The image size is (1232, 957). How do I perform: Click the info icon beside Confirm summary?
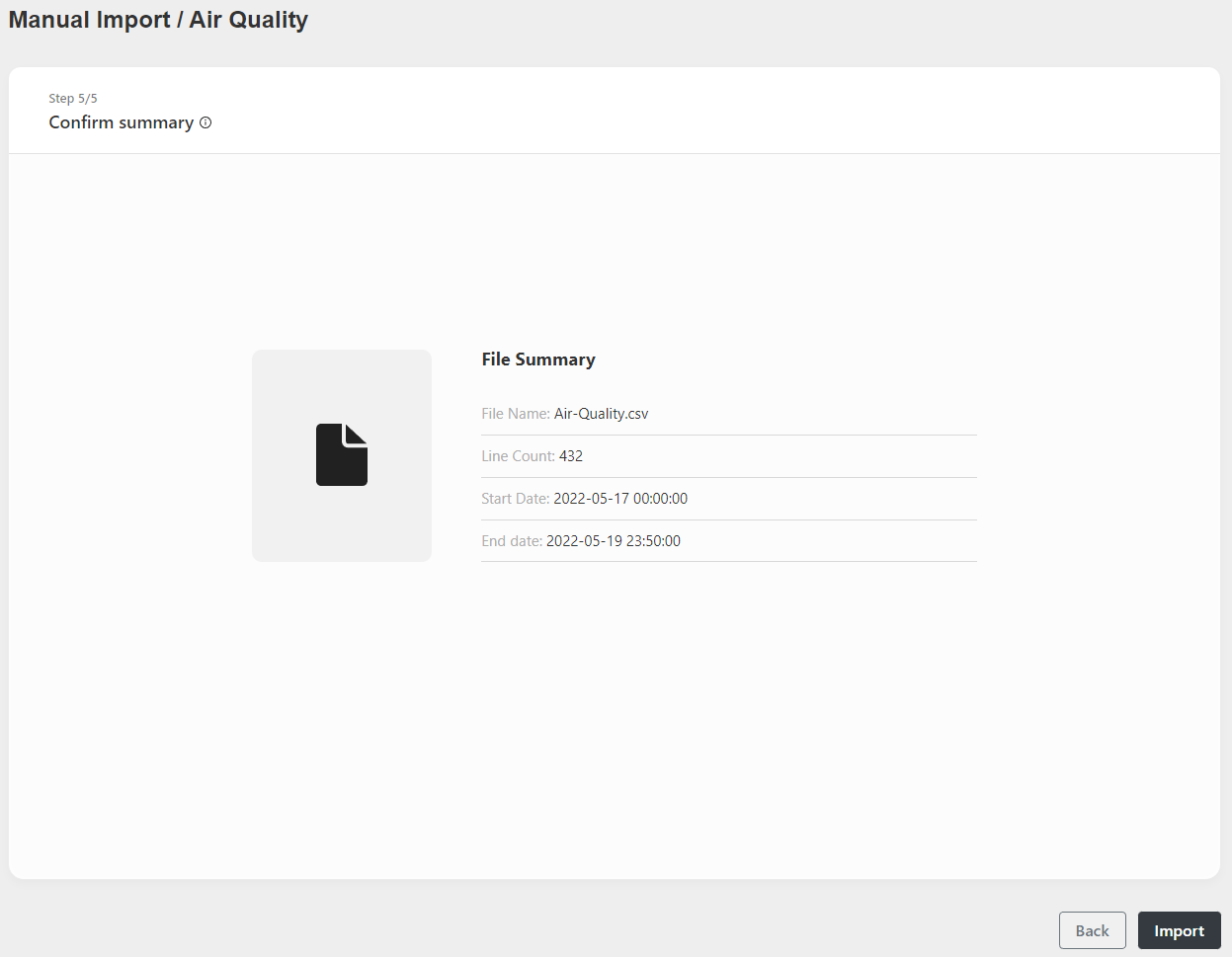click(205, 122)
